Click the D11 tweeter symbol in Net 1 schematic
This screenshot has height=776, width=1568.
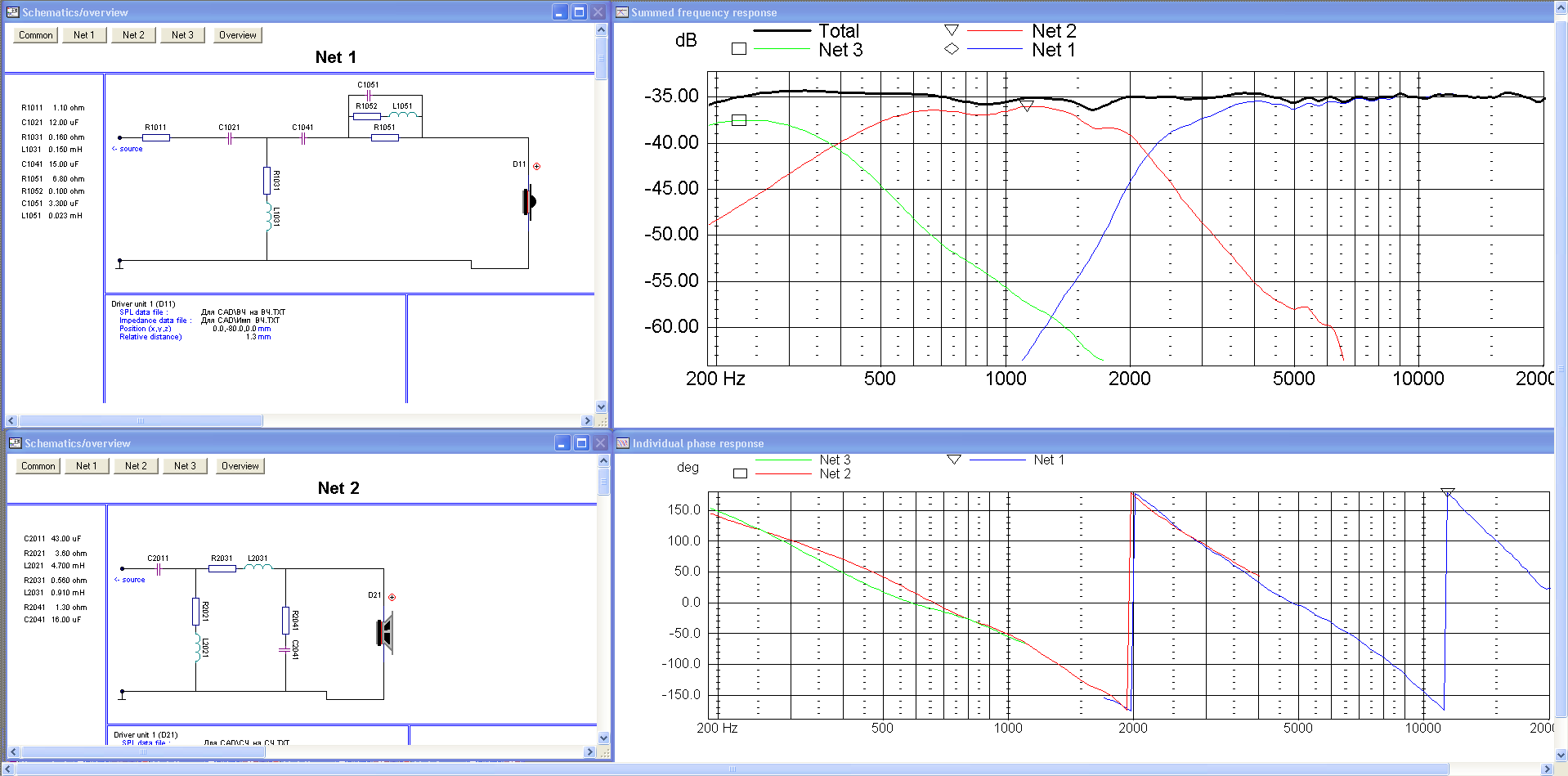pyautogui.click(x=529, y=201)
